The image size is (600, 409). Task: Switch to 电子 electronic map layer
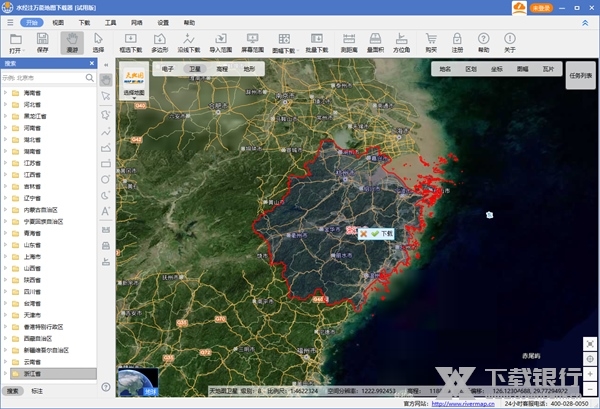[167, 70]
